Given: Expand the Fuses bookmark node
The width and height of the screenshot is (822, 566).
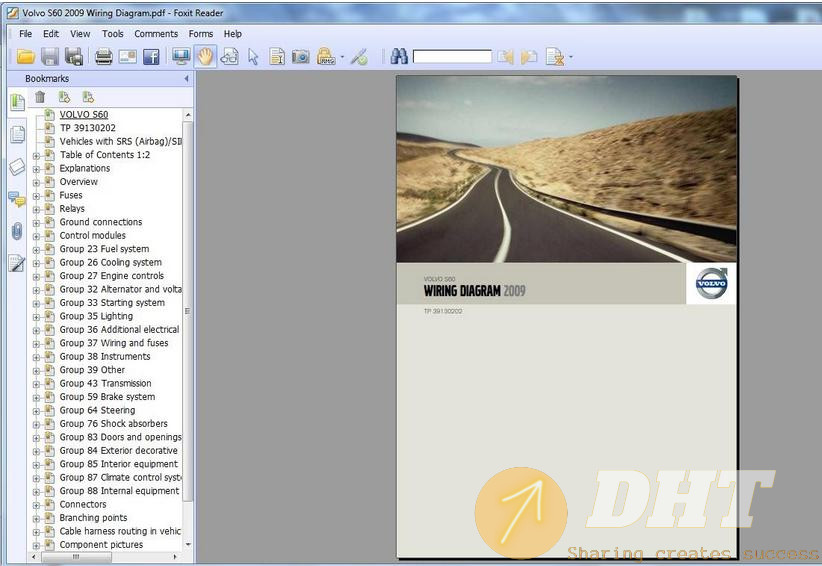Looking at the screenshot, I should pyautogui.click(x=36, y=196).
